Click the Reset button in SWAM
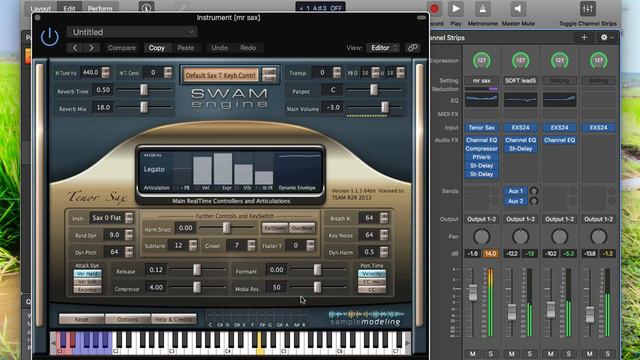 point(81,319)
